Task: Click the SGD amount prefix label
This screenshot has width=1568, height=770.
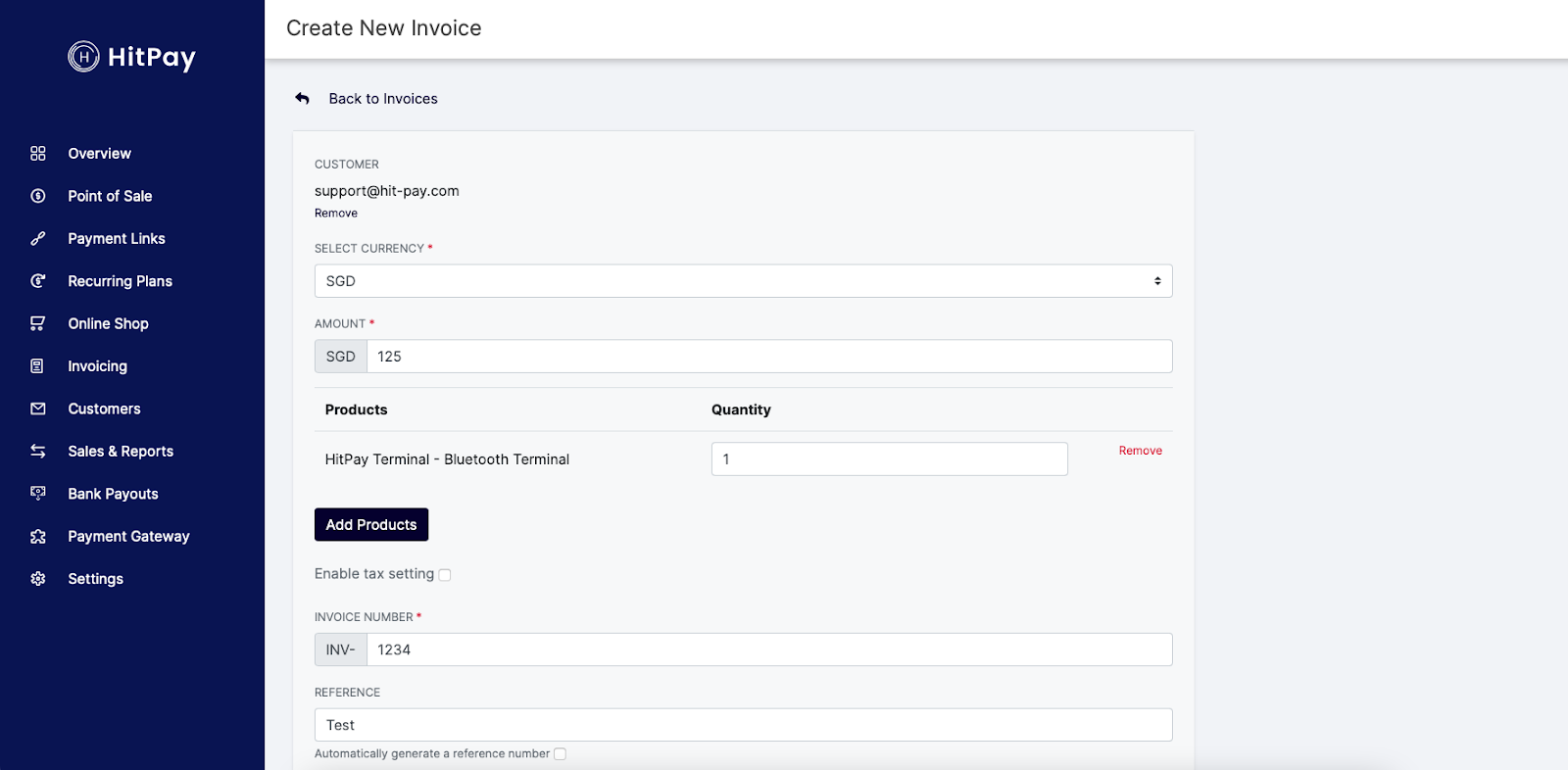Action: [x=341, y=357]
